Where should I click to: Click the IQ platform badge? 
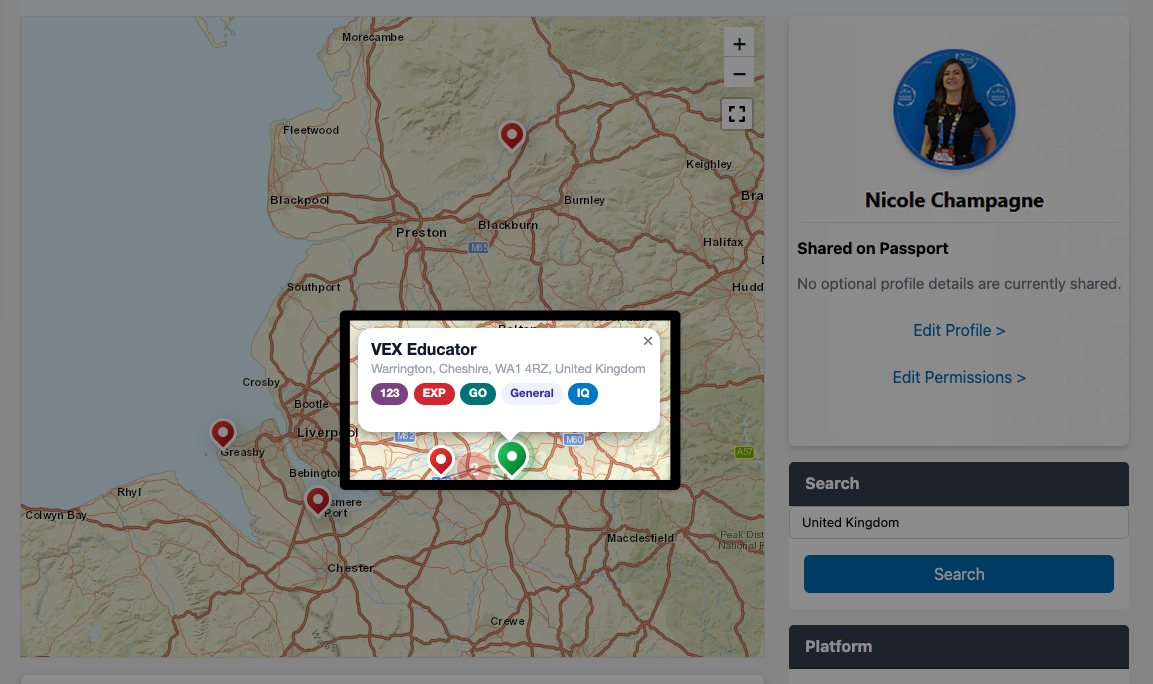click(583, 393)
